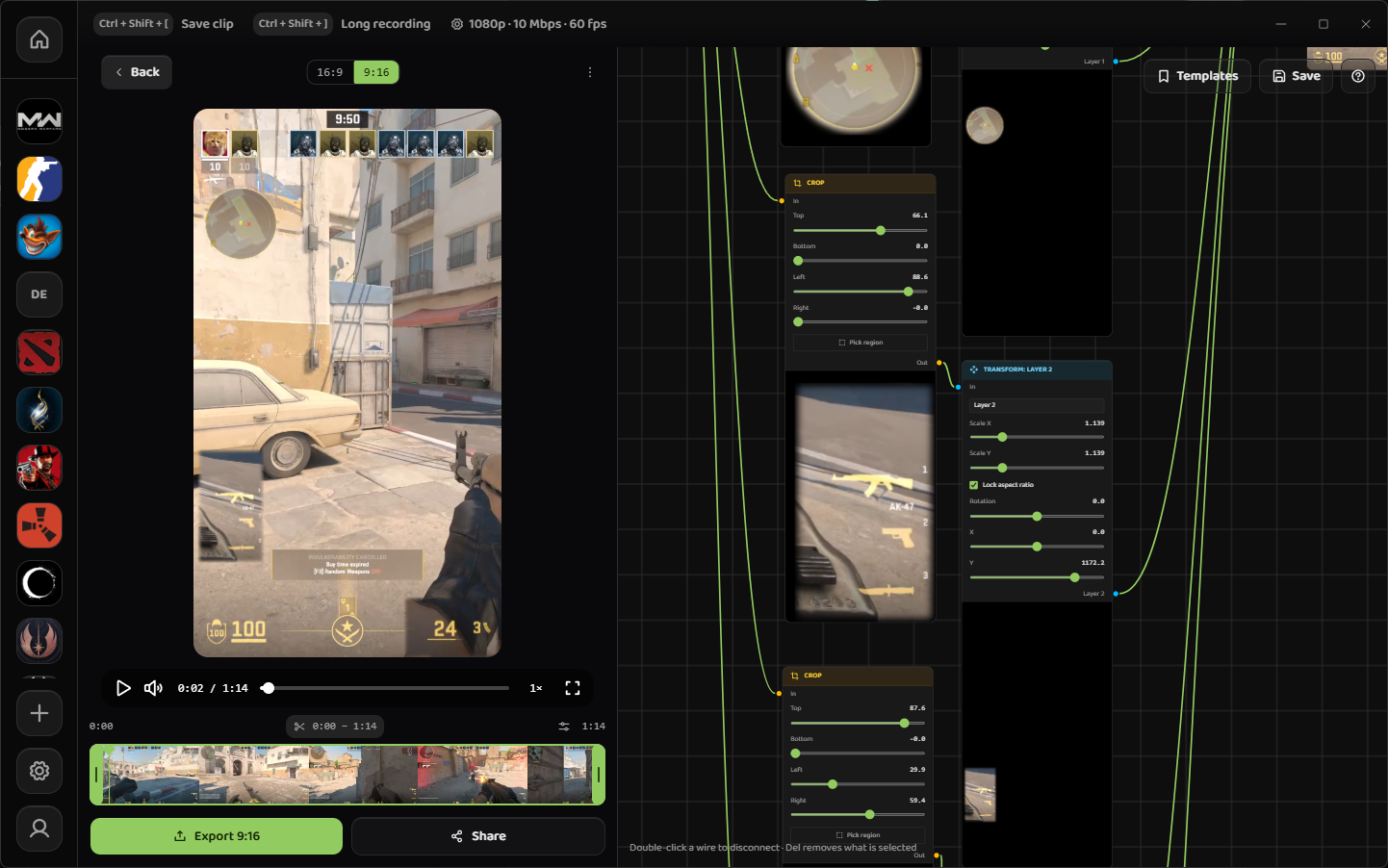The width and height of the screenshot is (1388, 868).
Task: Enter fullscreen preview mode
Action: tap(573, 688)
